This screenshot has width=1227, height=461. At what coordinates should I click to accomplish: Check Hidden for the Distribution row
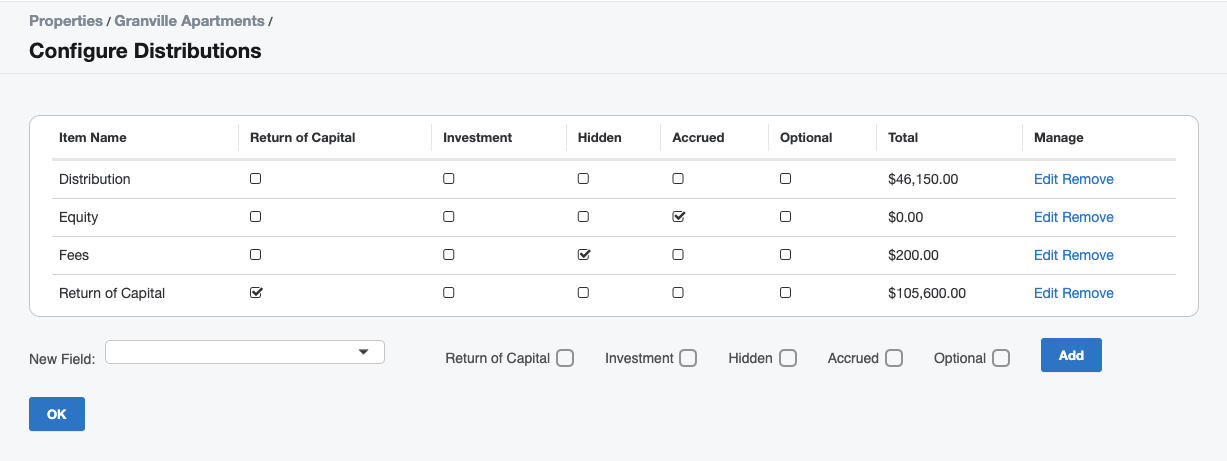click(x=584, y=179)
